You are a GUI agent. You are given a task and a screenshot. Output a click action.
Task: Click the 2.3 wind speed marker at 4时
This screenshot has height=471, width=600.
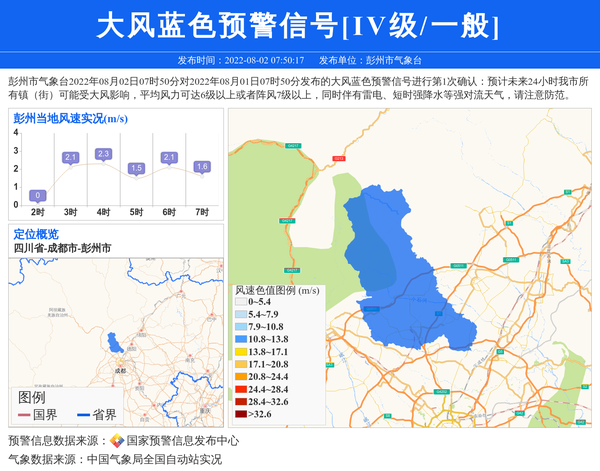103,154
